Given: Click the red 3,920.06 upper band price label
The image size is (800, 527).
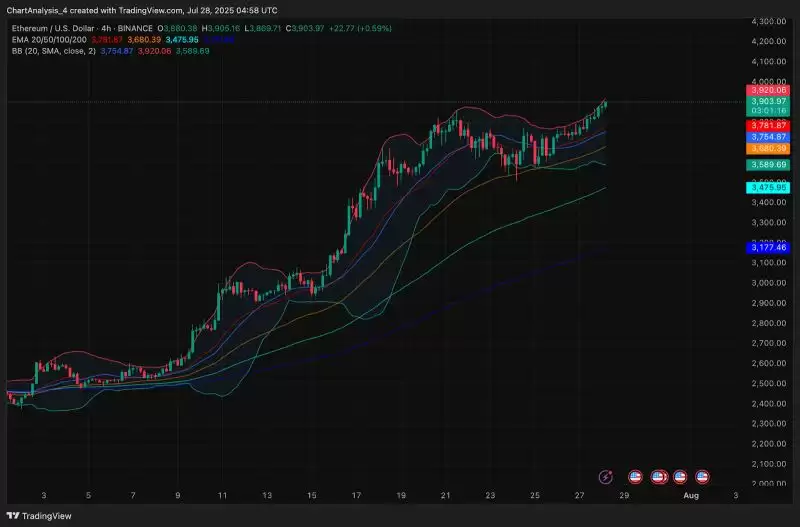Looking at the screenshot, I should tap(769, 90).
